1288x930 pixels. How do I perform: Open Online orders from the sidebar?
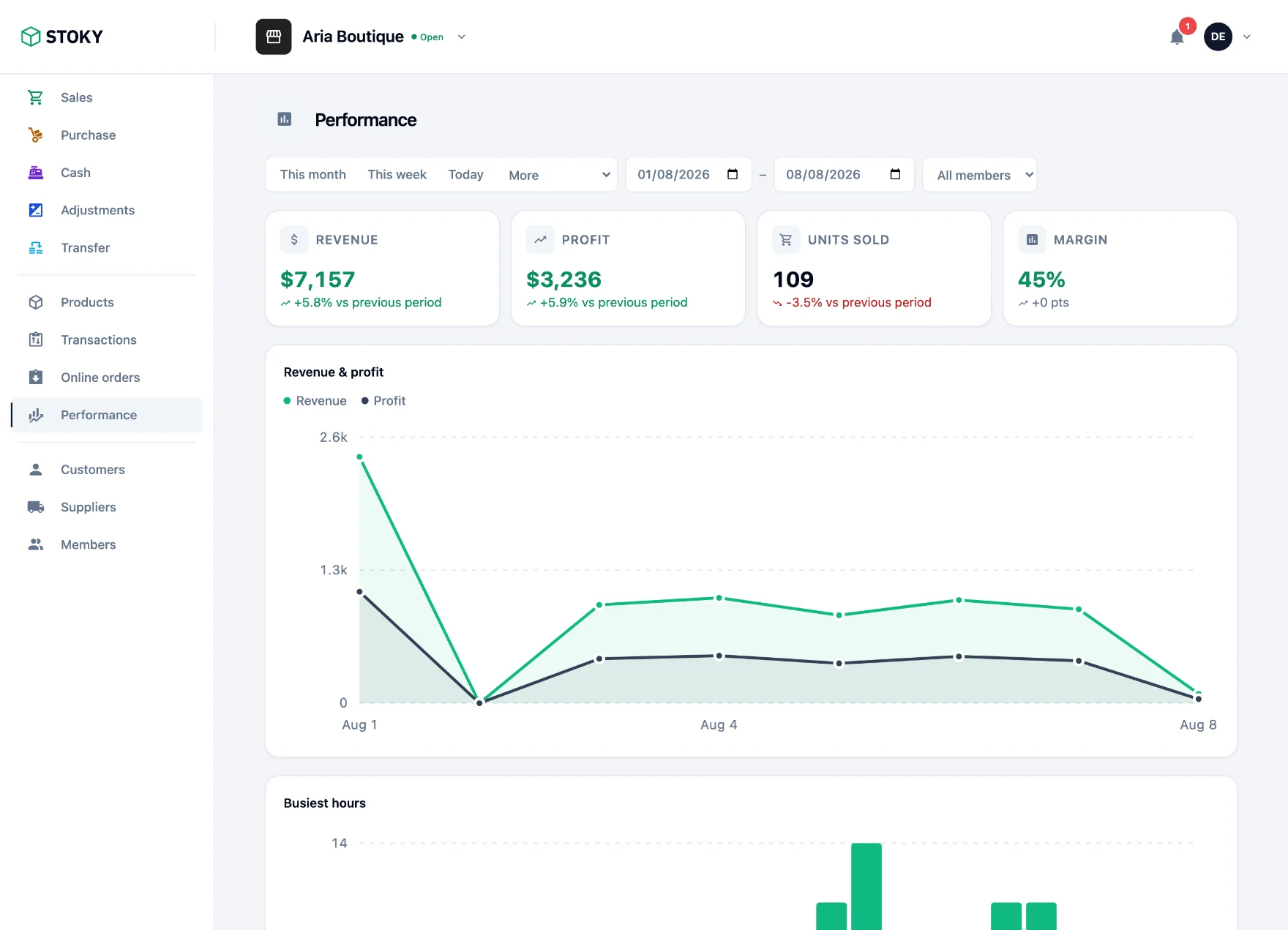[107, 377]
